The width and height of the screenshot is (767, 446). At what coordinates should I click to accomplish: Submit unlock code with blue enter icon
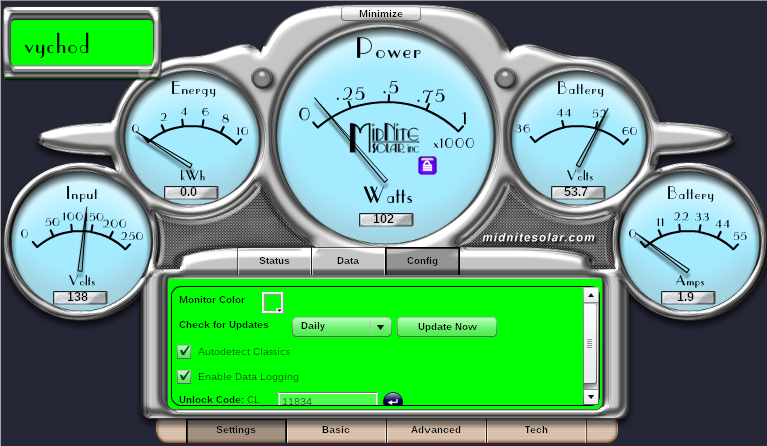click(x=392, y=400)
